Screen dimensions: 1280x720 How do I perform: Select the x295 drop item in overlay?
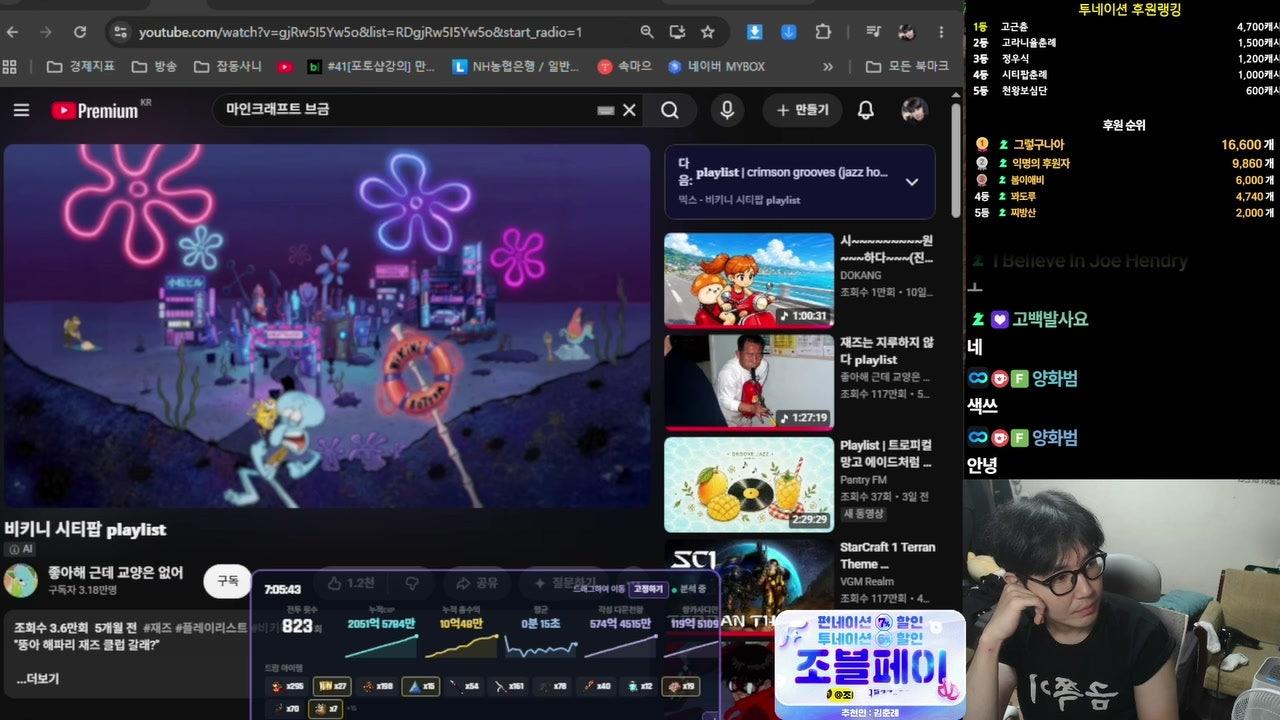(x=287, y=686)
